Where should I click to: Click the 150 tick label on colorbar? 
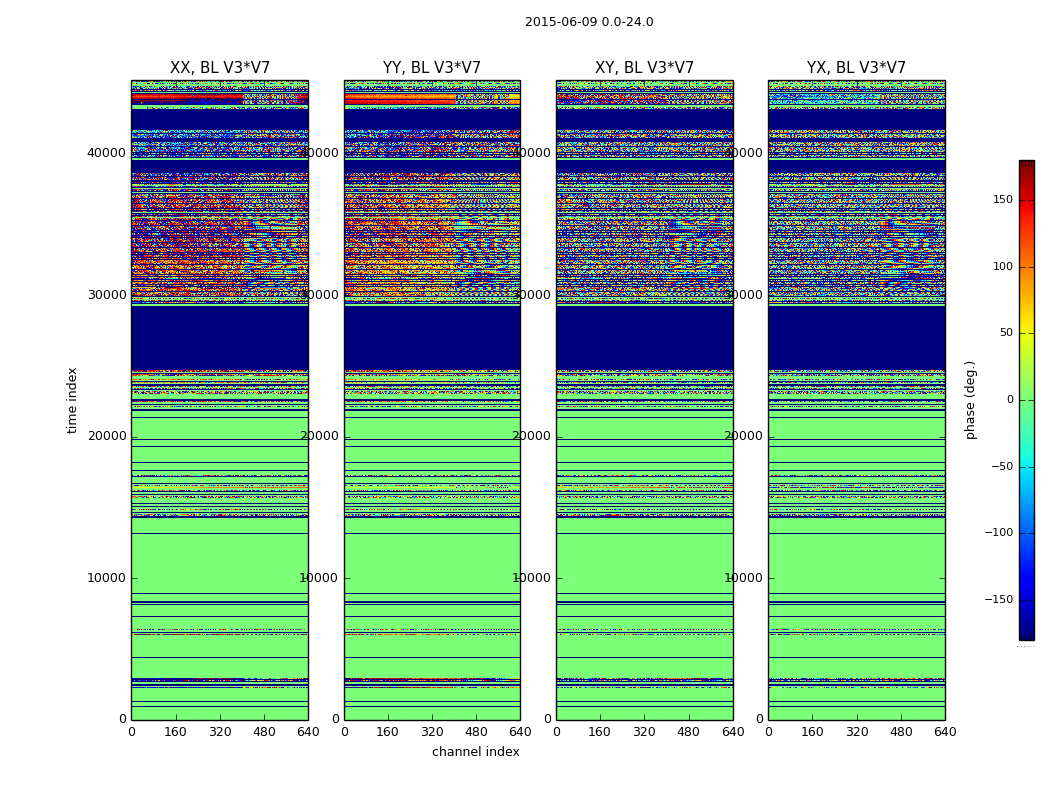point(1002,200)
